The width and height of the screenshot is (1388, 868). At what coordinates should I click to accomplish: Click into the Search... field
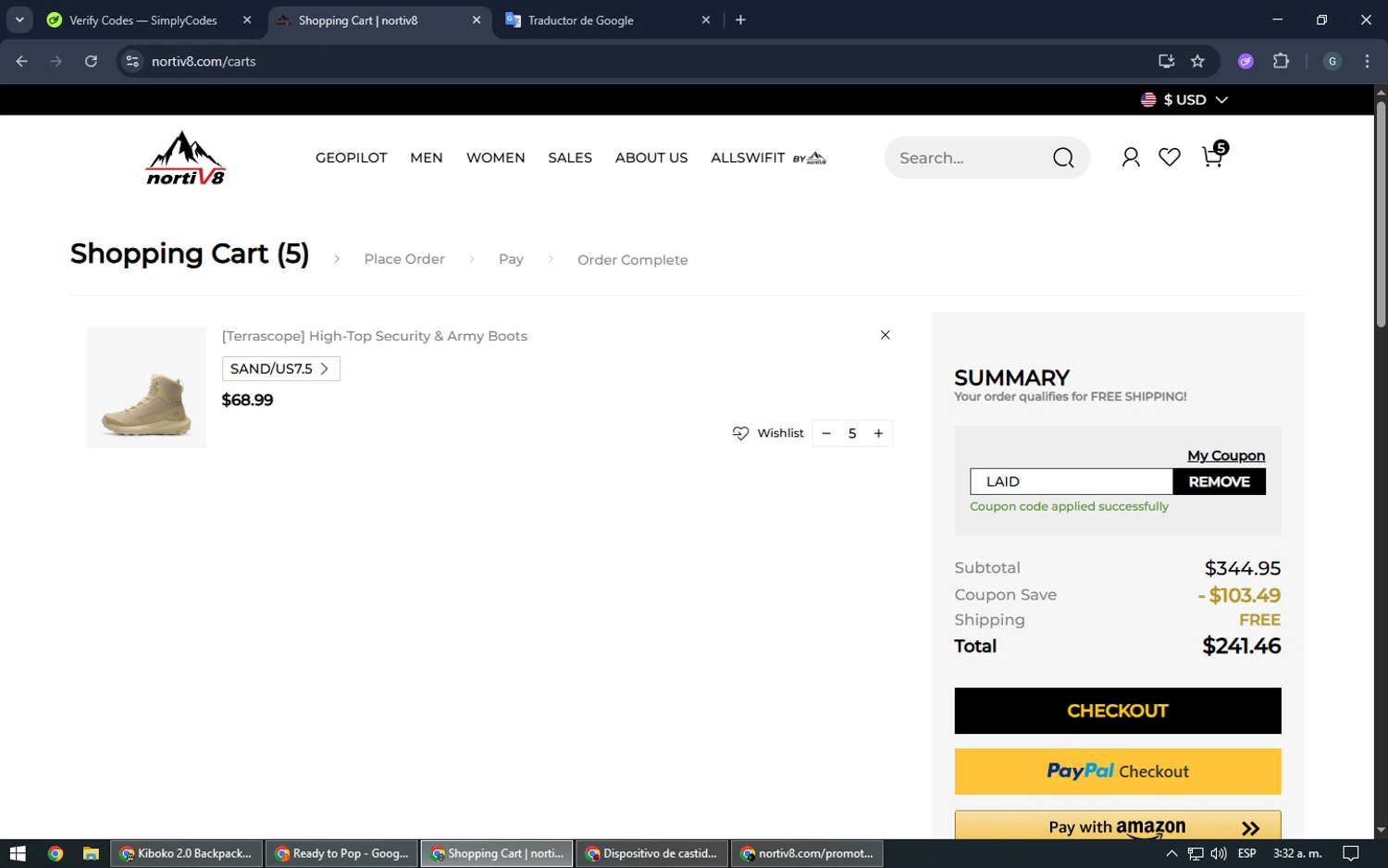[x=967, y=158]
